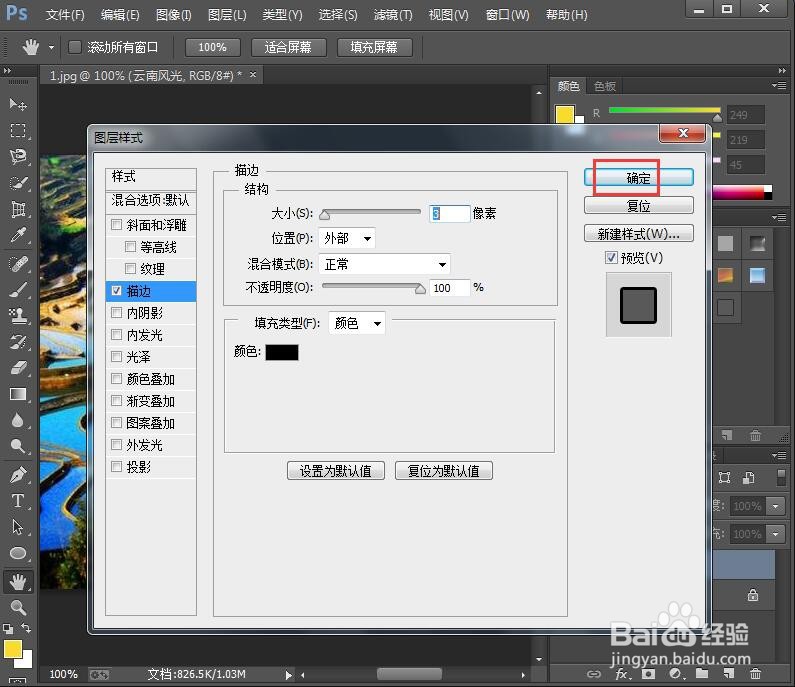Expand the layer opacity dropdown arrow
The image size is (795, 687).
(x=776, y=506)
